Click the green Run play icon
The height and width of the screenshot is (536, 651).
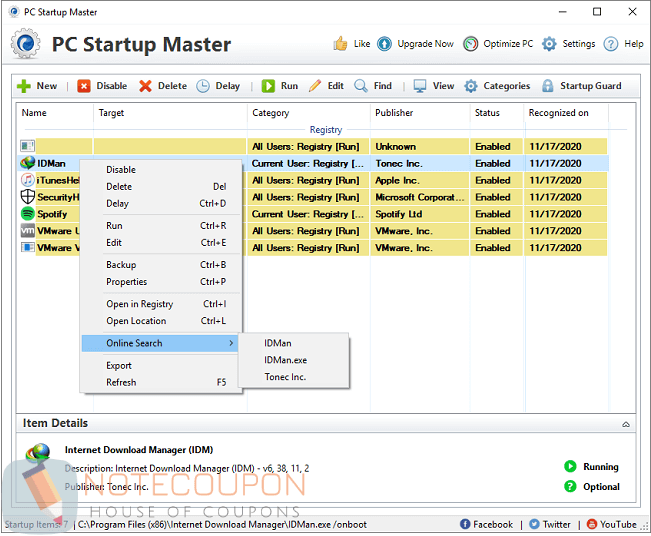click(268, 86)
